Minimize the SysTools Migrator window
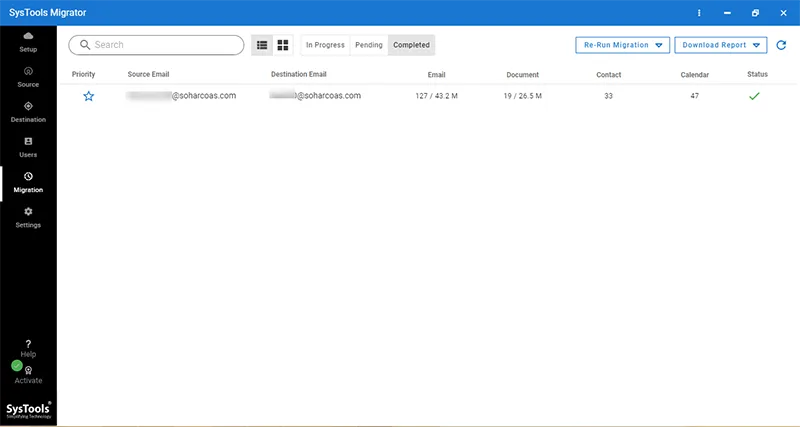This screenshot has height=427, width=800. [727, 13]
